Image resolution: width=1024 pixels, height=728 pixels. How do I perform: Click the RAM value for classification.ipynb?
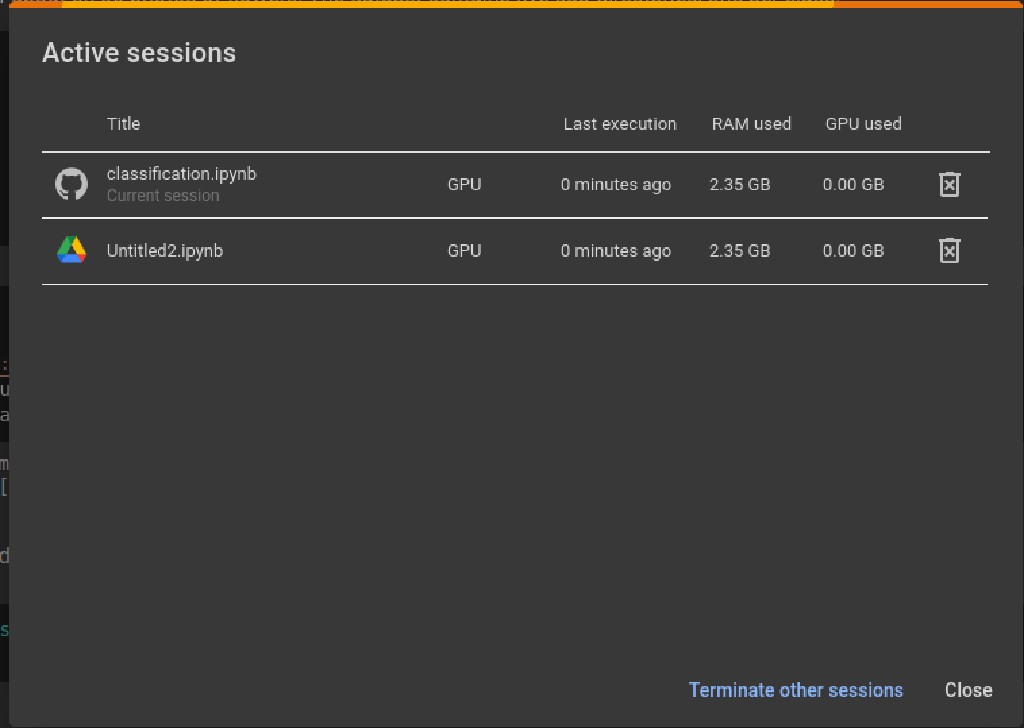(740, 184)
